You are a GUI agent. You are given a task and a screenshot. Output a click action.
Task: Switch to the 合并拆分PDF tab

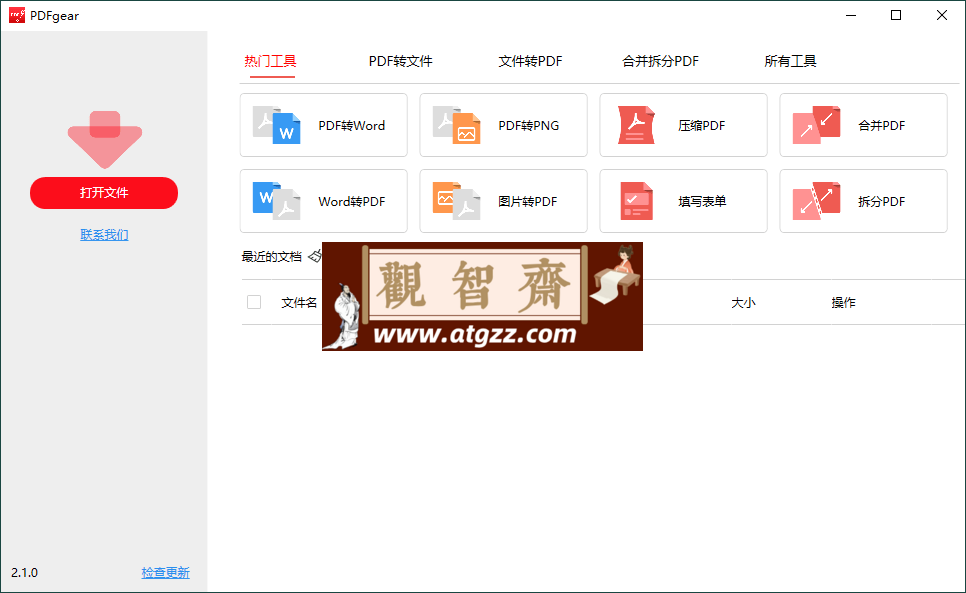(660, 61)
